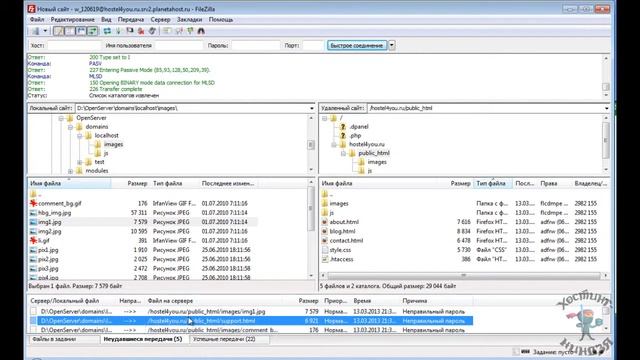The image size is (640, 360).
Task: Select pix1.jpg file icon
Action: (33, 250)
